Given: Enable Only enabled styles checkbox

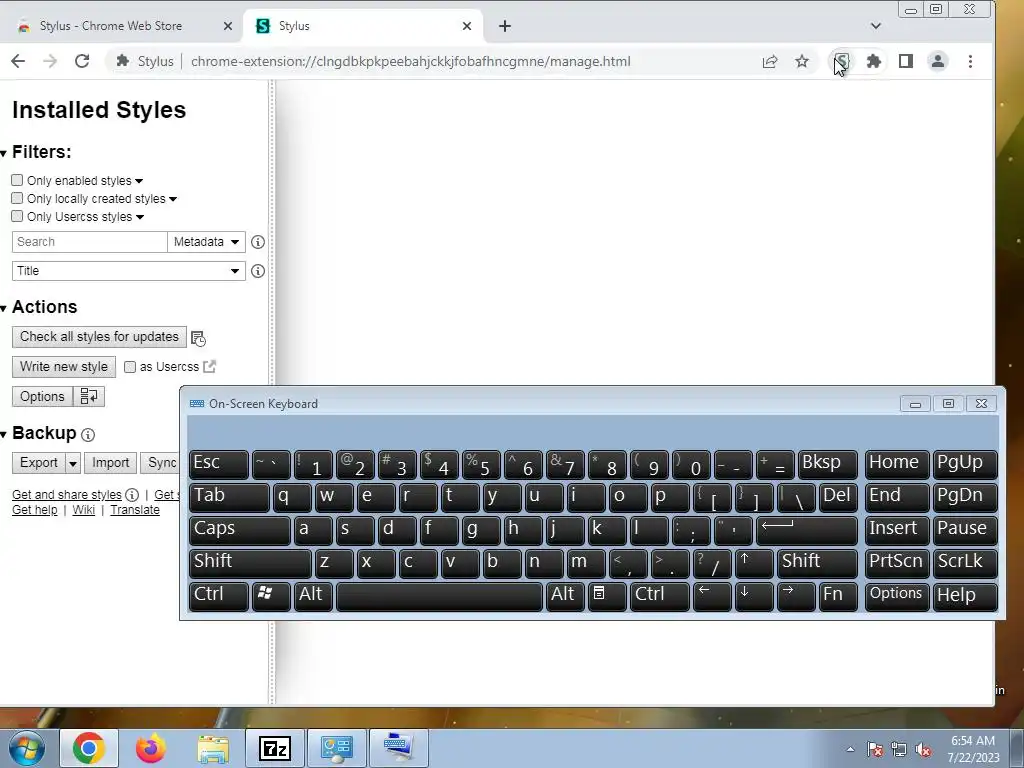Looking at the screenshot, I should pyautogui.click(x=17, y=180).
